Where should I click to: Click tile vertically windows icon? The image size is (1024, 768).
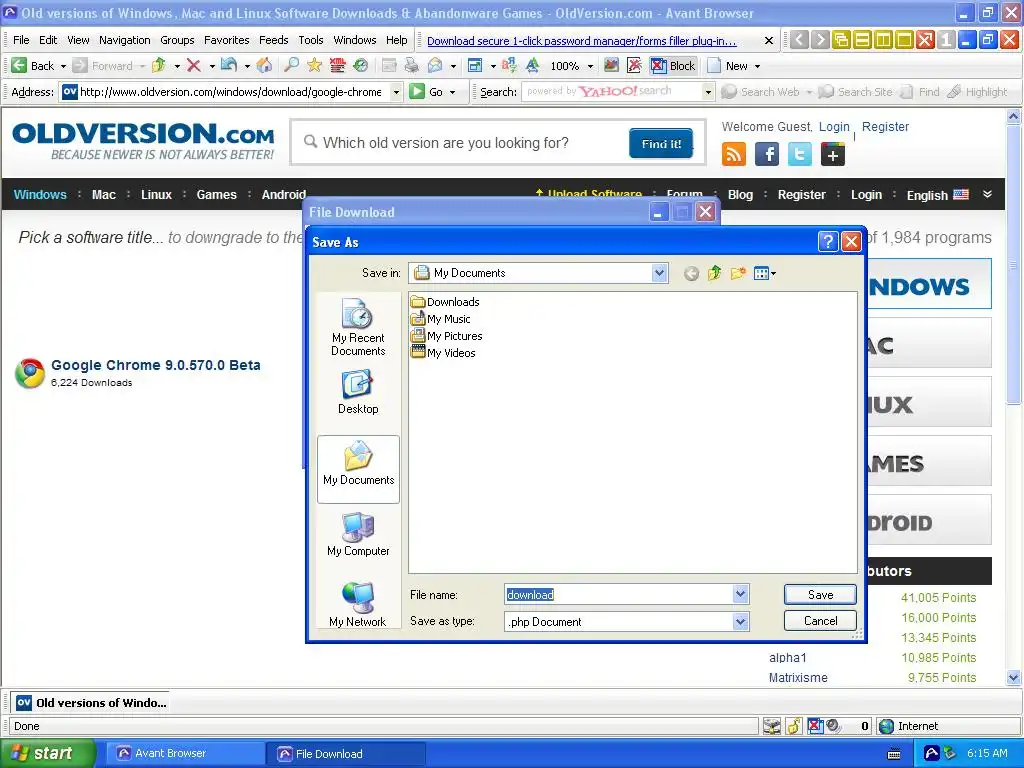(x=883, y=40)
